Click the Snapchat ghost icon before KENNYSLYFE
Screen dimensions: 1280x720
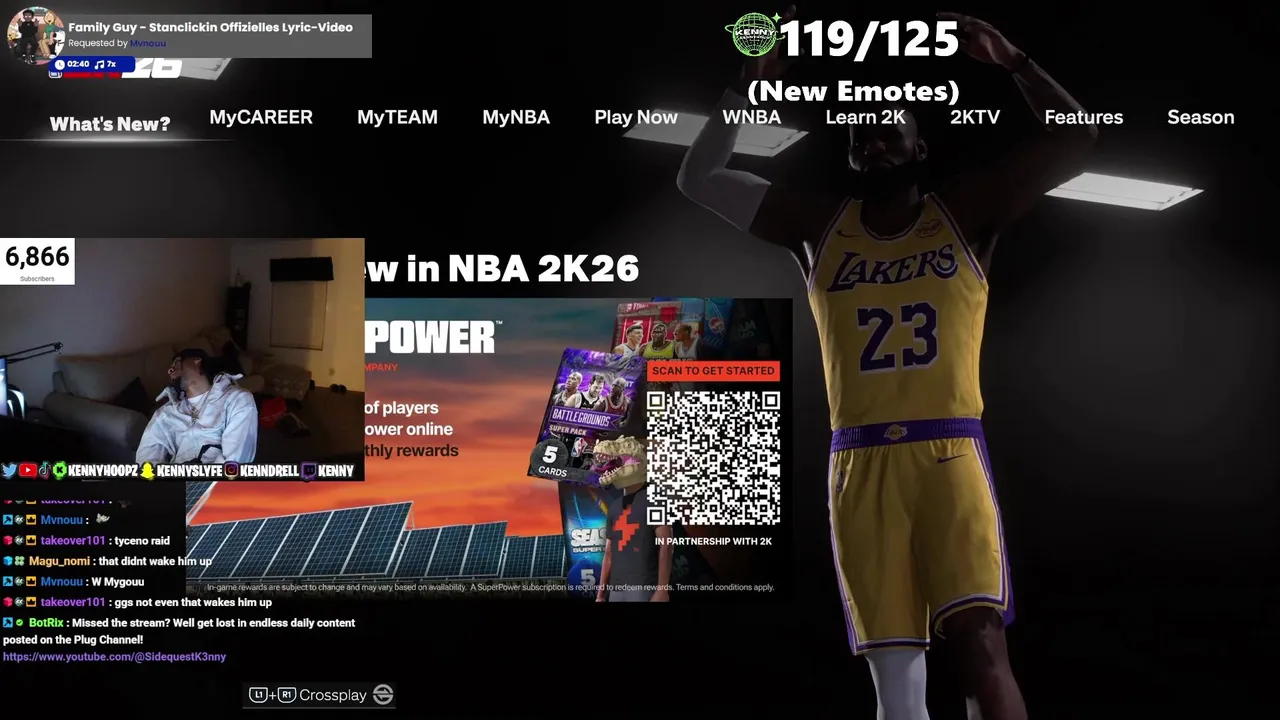[x=148, y=470]
